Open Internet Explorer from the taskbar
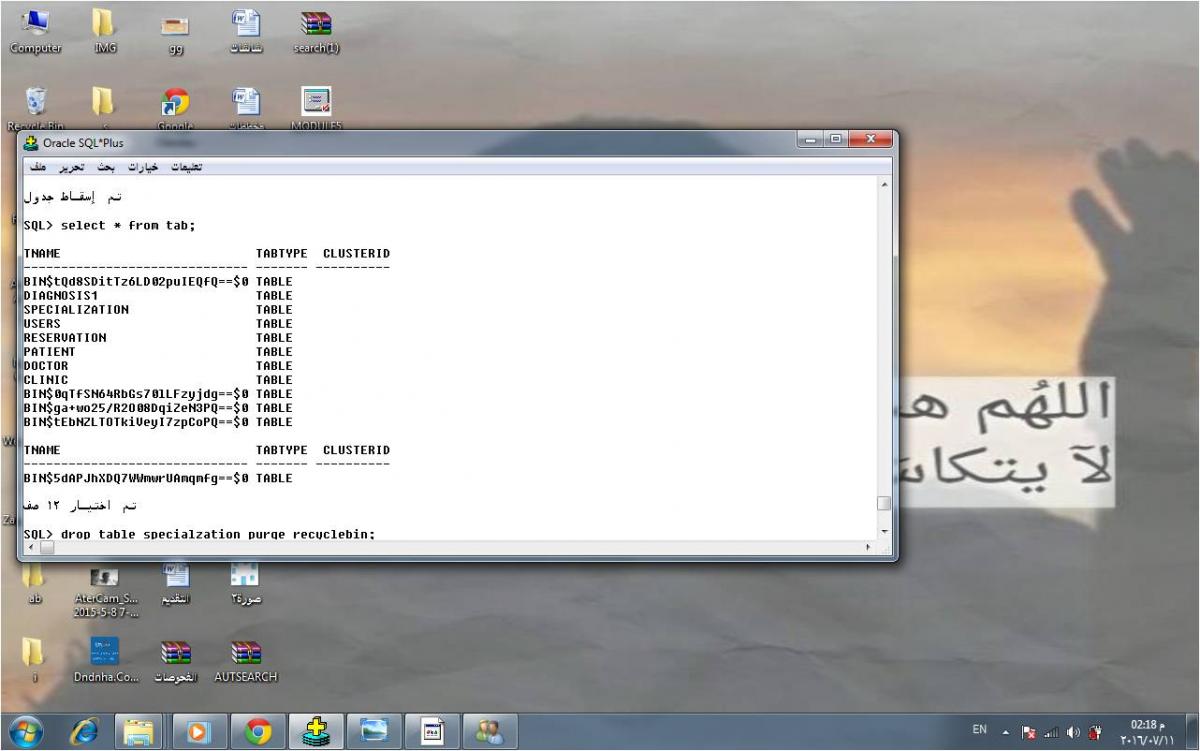The image size is (1200, 751). tap(84, 733)
